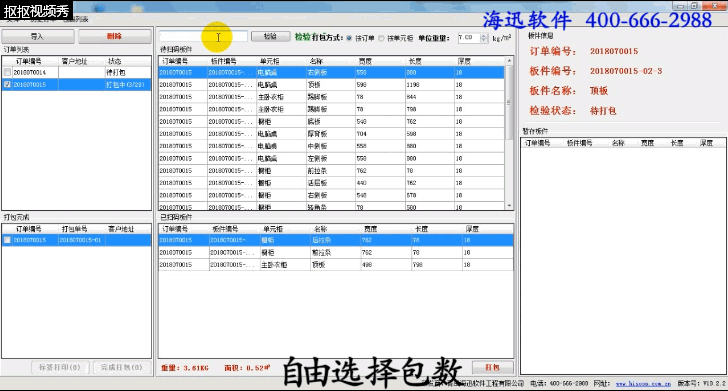This screenshot has height=391, width=728.
Task: Click part name value 顶板 in info panel
Action: [599, 91]
